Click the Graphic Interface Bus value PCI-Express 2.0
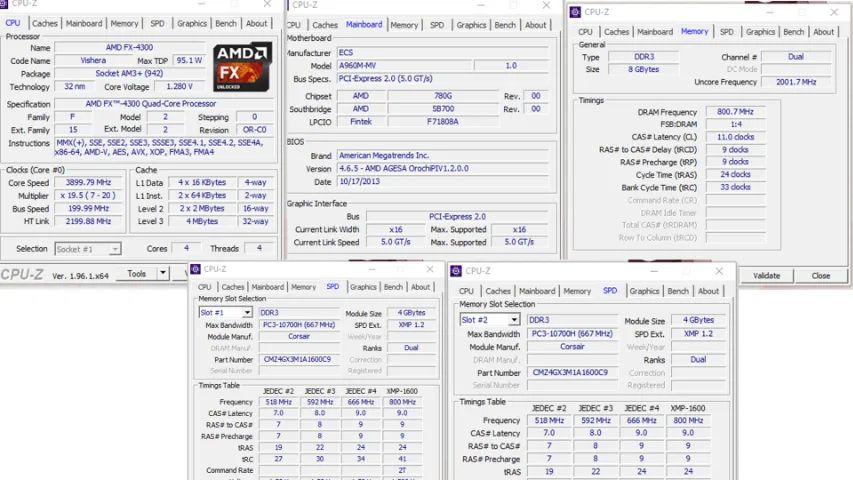Screen dimensions: 853x480 [x=457, y=217]
